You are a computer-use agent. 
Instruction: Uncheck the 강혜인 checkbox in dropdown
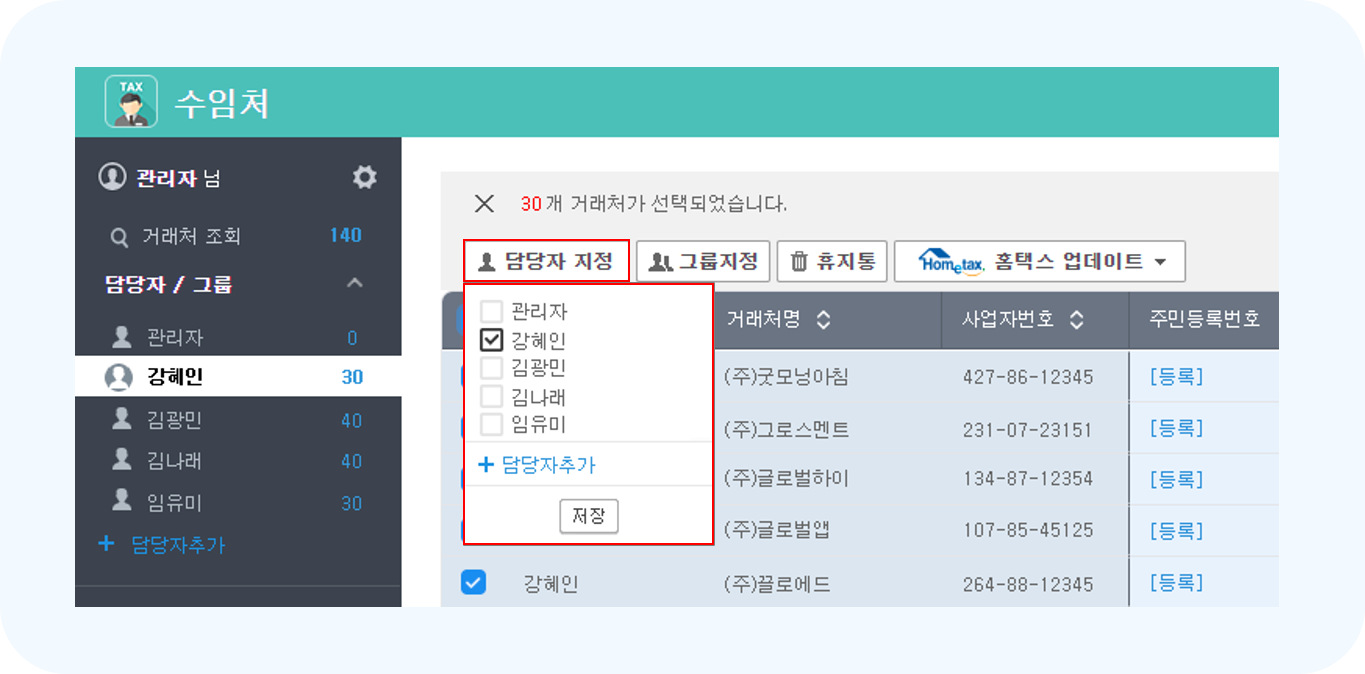pos(491,340)
